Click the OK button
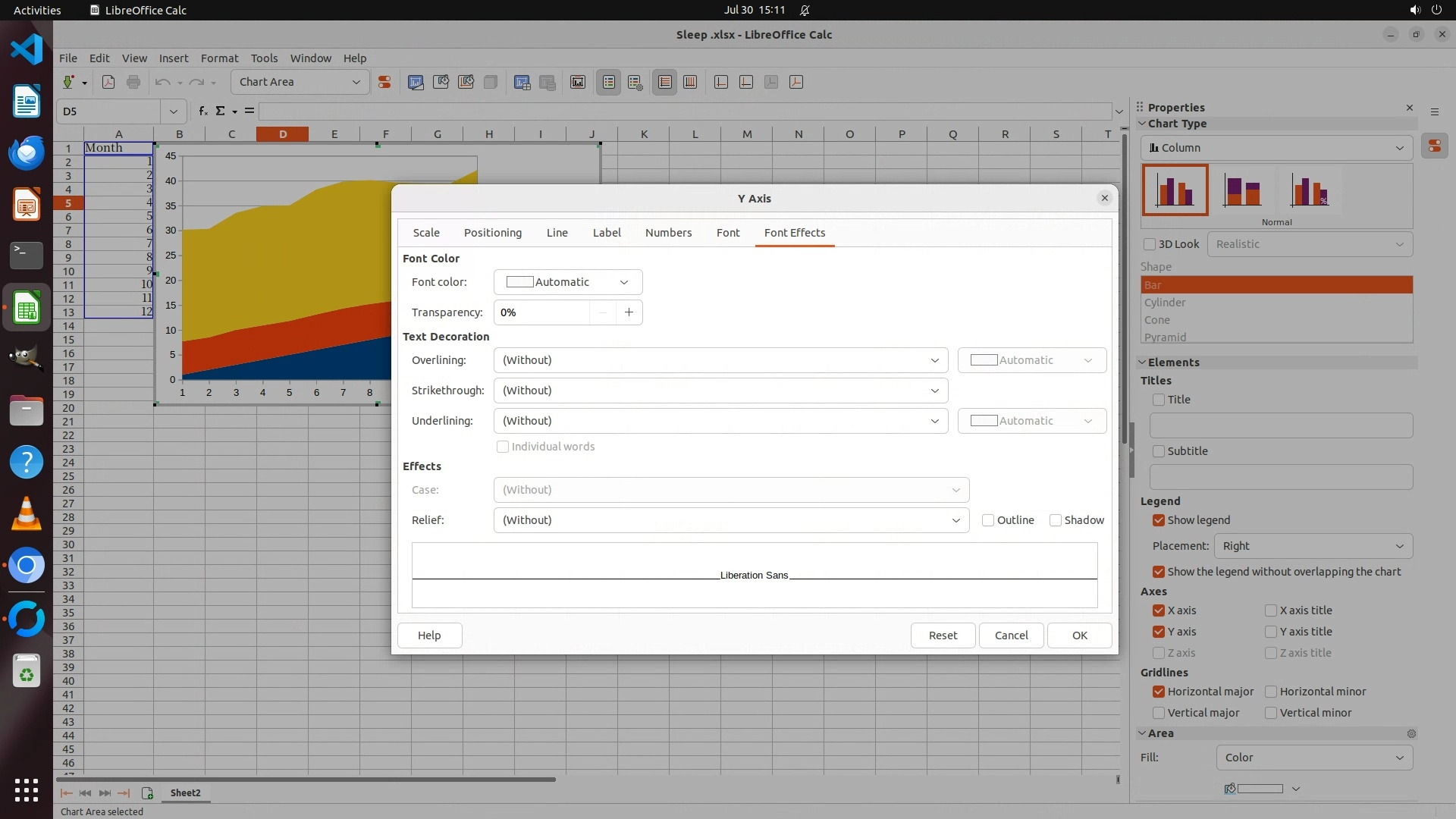Viewport: 1456px width, 819px height. [1079, 635]
